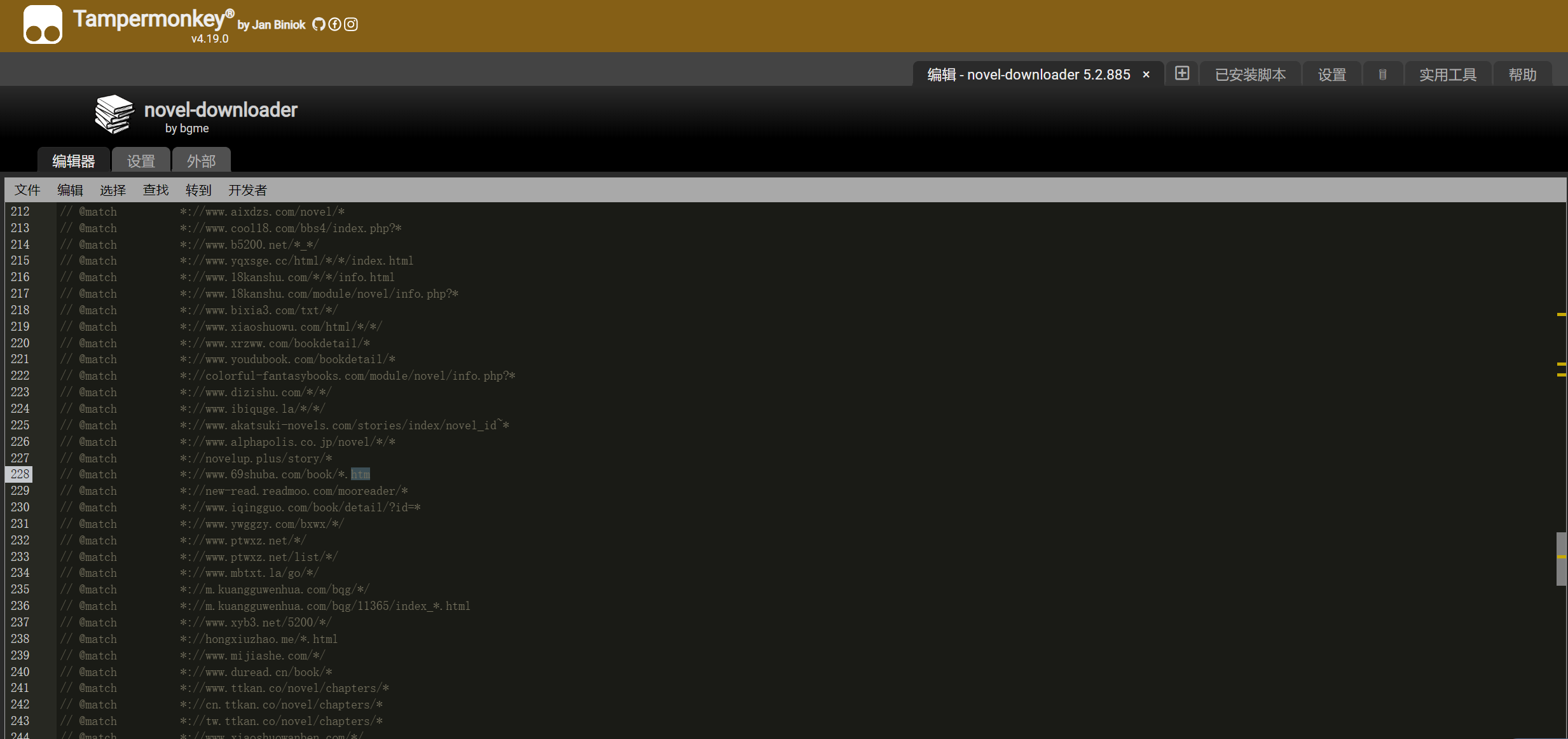Click the trash bin icon in the toolbar
This screenshot has width=1568, height=739.
click(x=1383, y=74)
